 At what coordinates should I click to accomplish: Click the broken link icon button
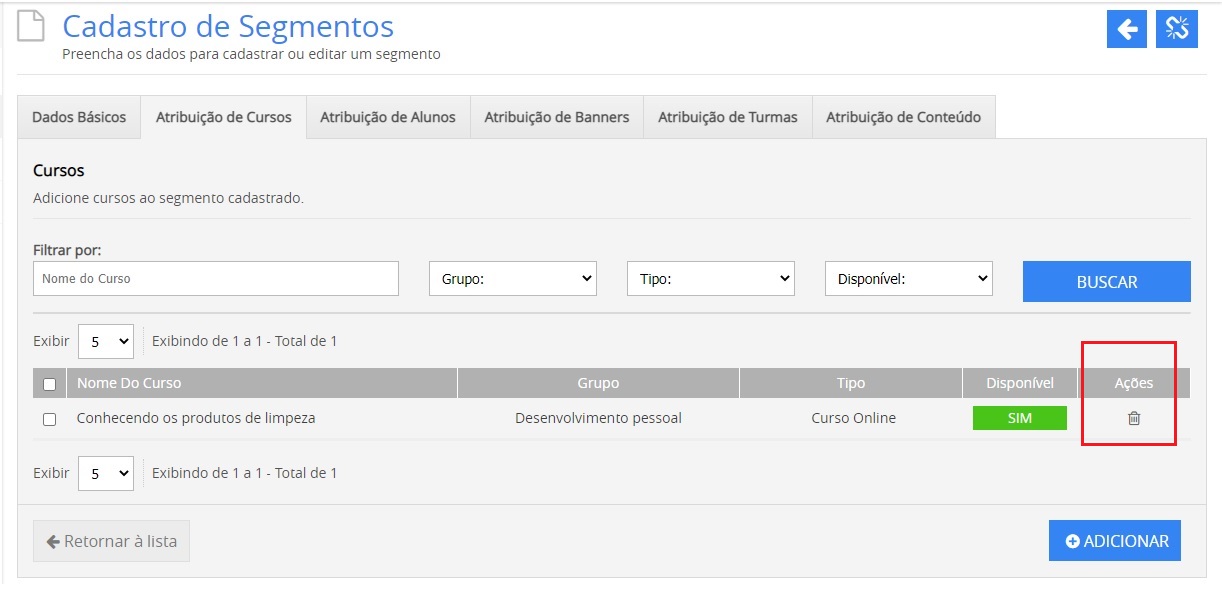1176,29
